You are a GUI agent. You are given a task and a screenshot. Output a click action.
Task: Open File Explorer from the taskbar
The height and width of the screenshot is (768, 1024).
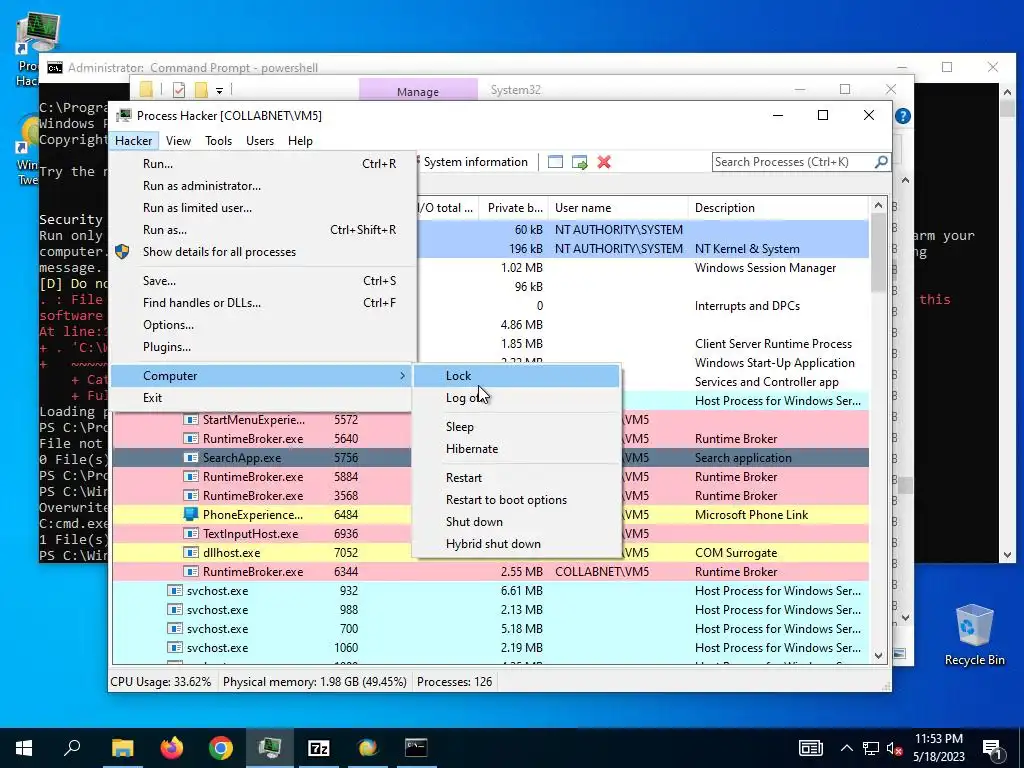[x=122, y=748]
